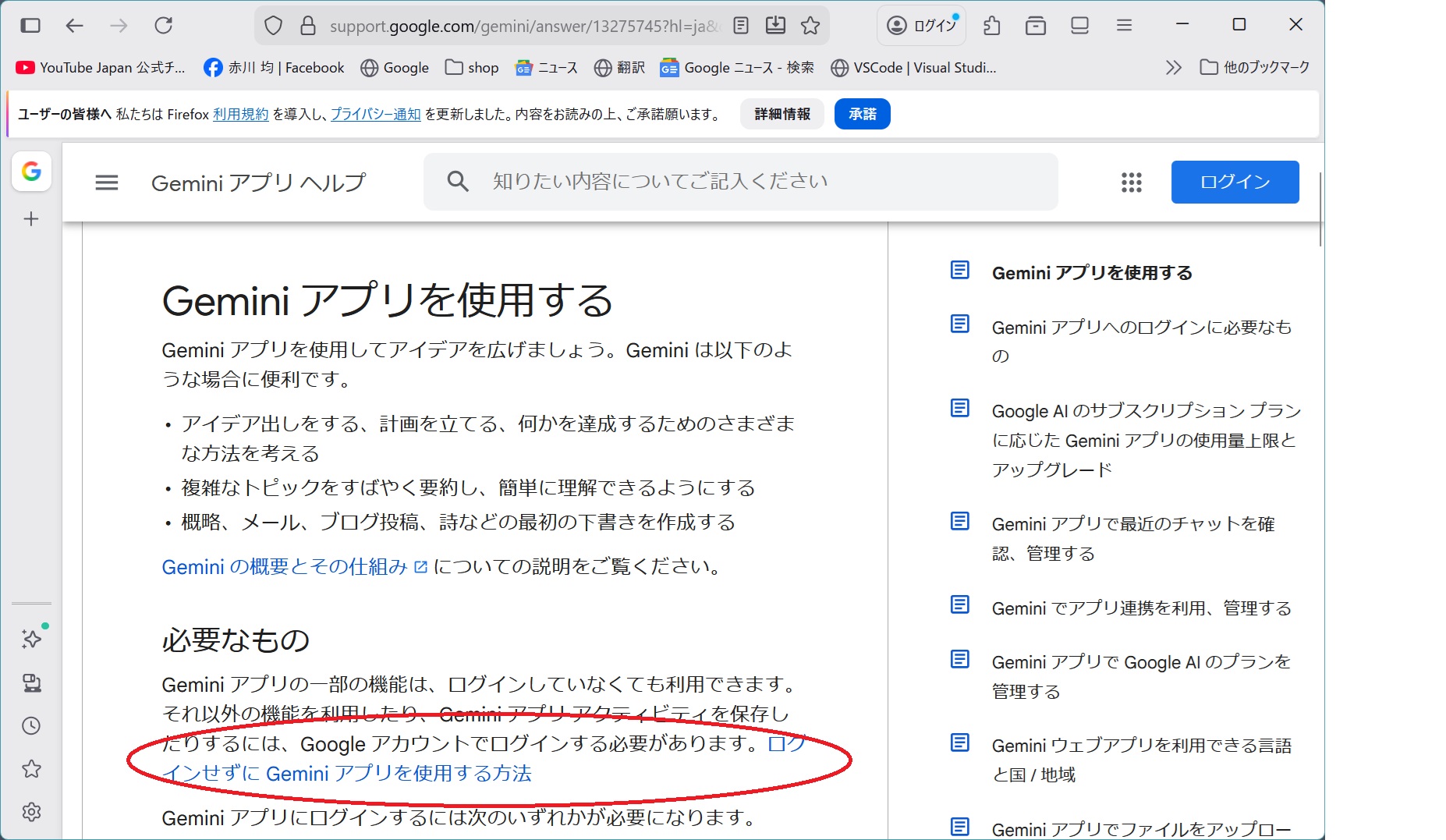Open the Firefox extensions puzzle icon
The image size is (1446, 840).
tap(992, 26)
